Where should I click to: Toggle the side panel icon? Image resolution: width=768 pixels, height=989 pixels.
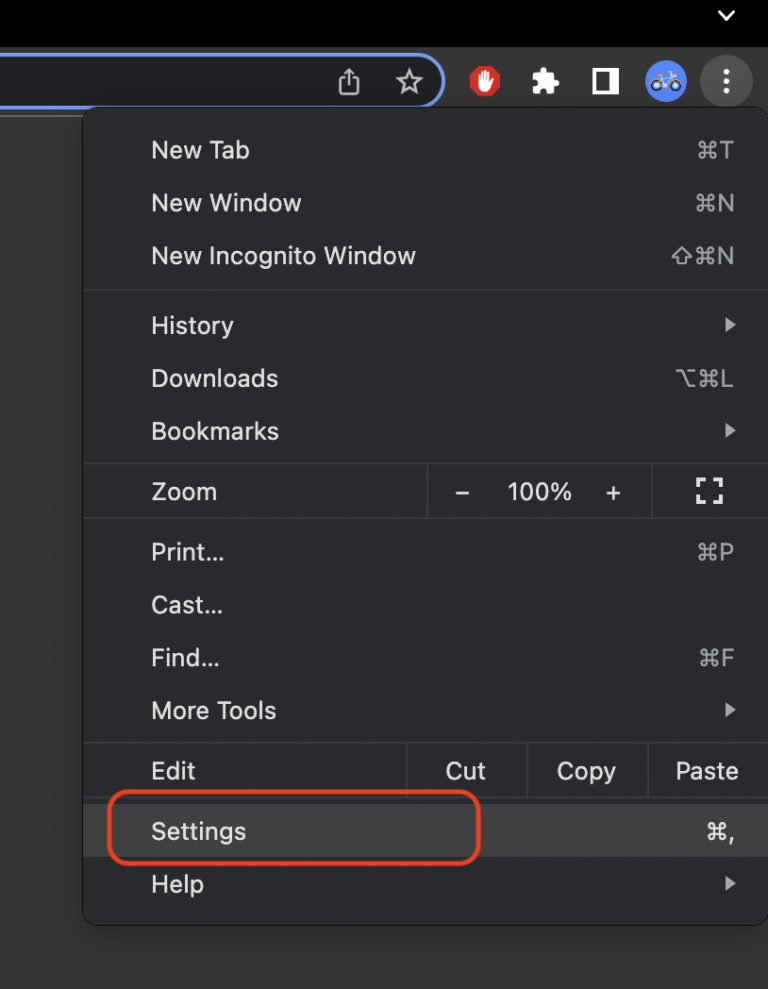tap(605, 82)
